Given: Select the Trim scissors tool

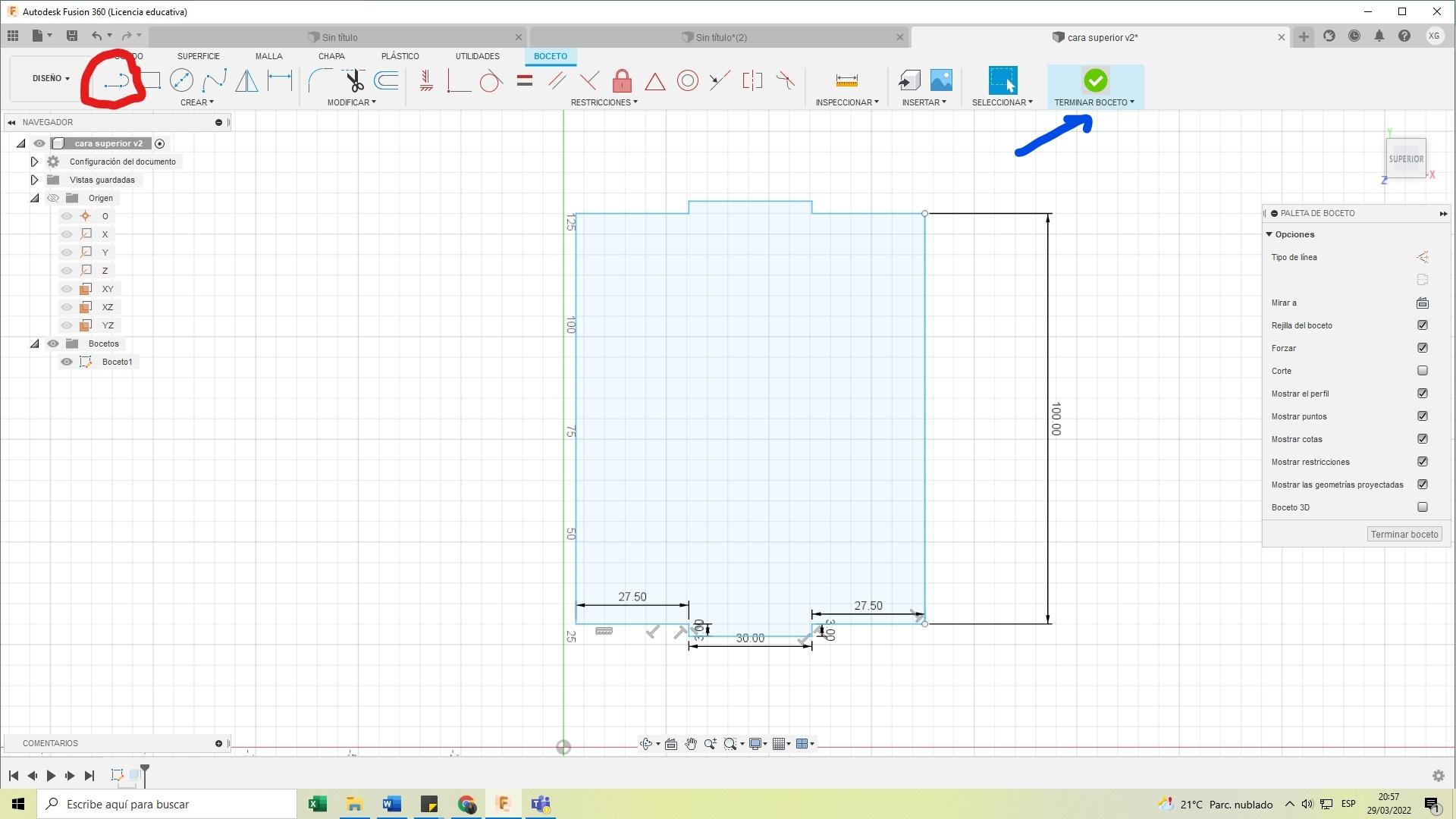Looking at the screenshot, I should tap(353, 80).
